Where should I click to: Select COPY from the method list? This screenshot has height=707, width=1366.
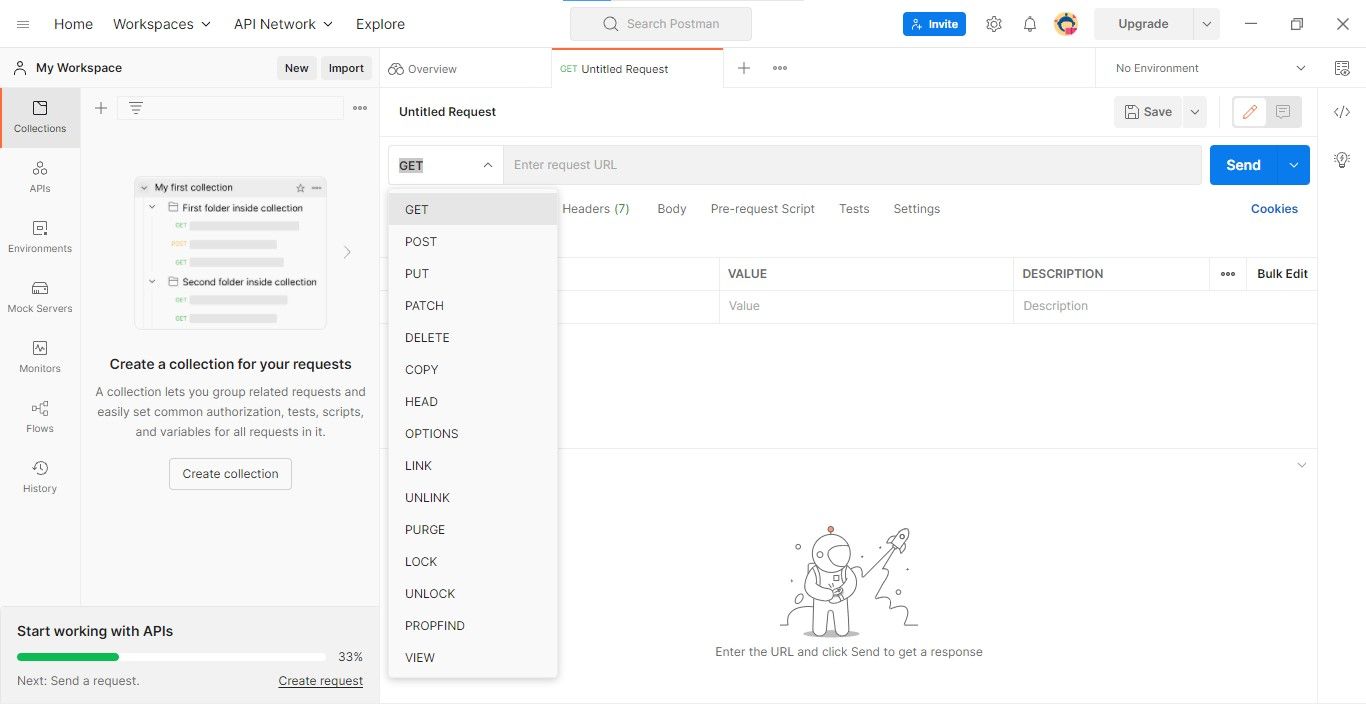473,370
